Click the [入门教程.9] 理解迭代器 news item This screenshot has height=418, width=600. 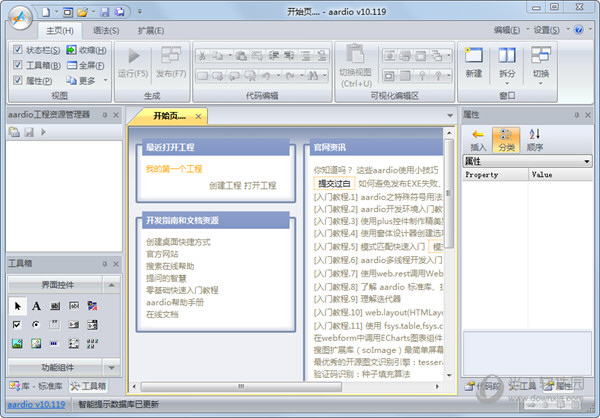click(x=357, y=299)
